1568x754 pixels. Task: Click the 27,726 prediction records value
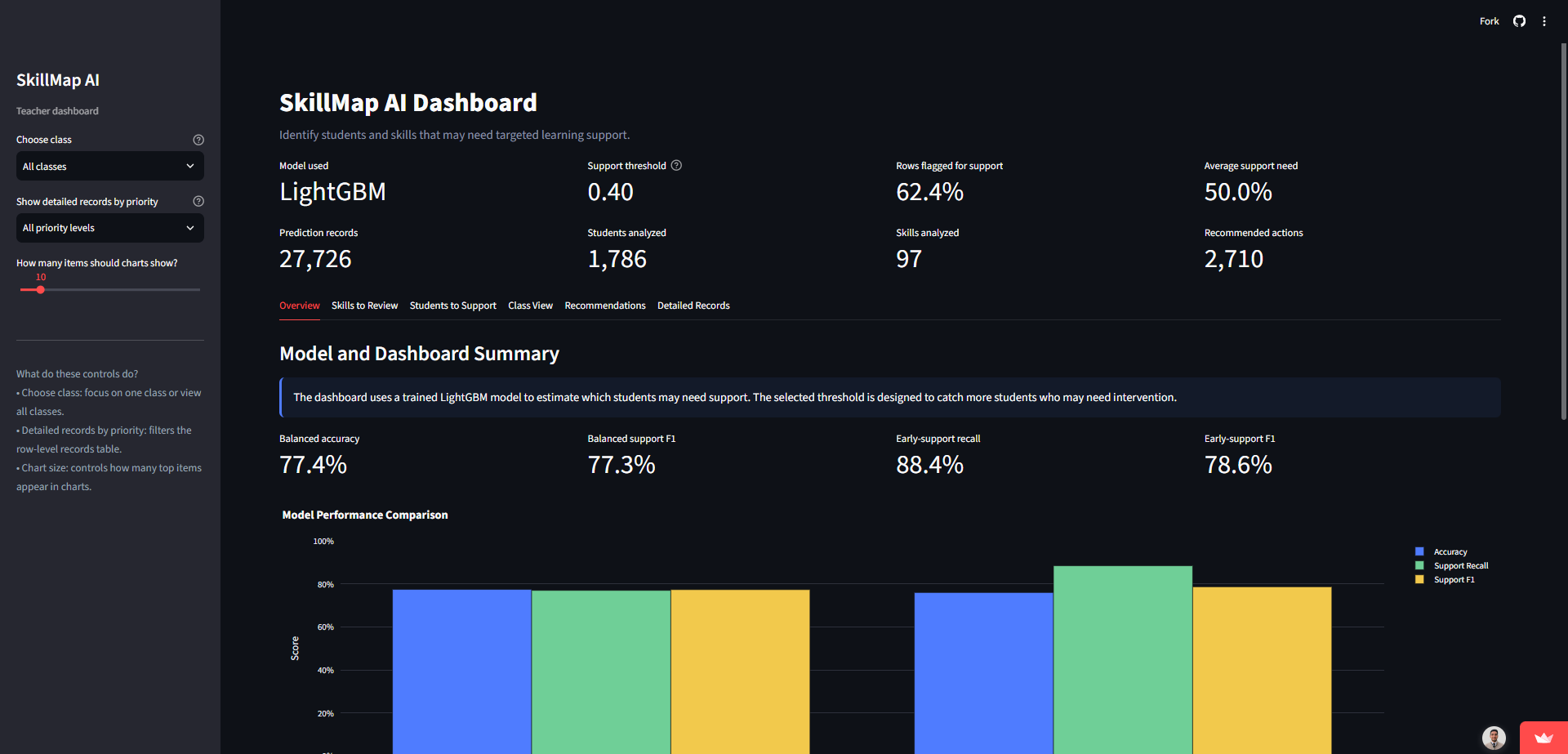pyautogui.click(x=315, y=259)
